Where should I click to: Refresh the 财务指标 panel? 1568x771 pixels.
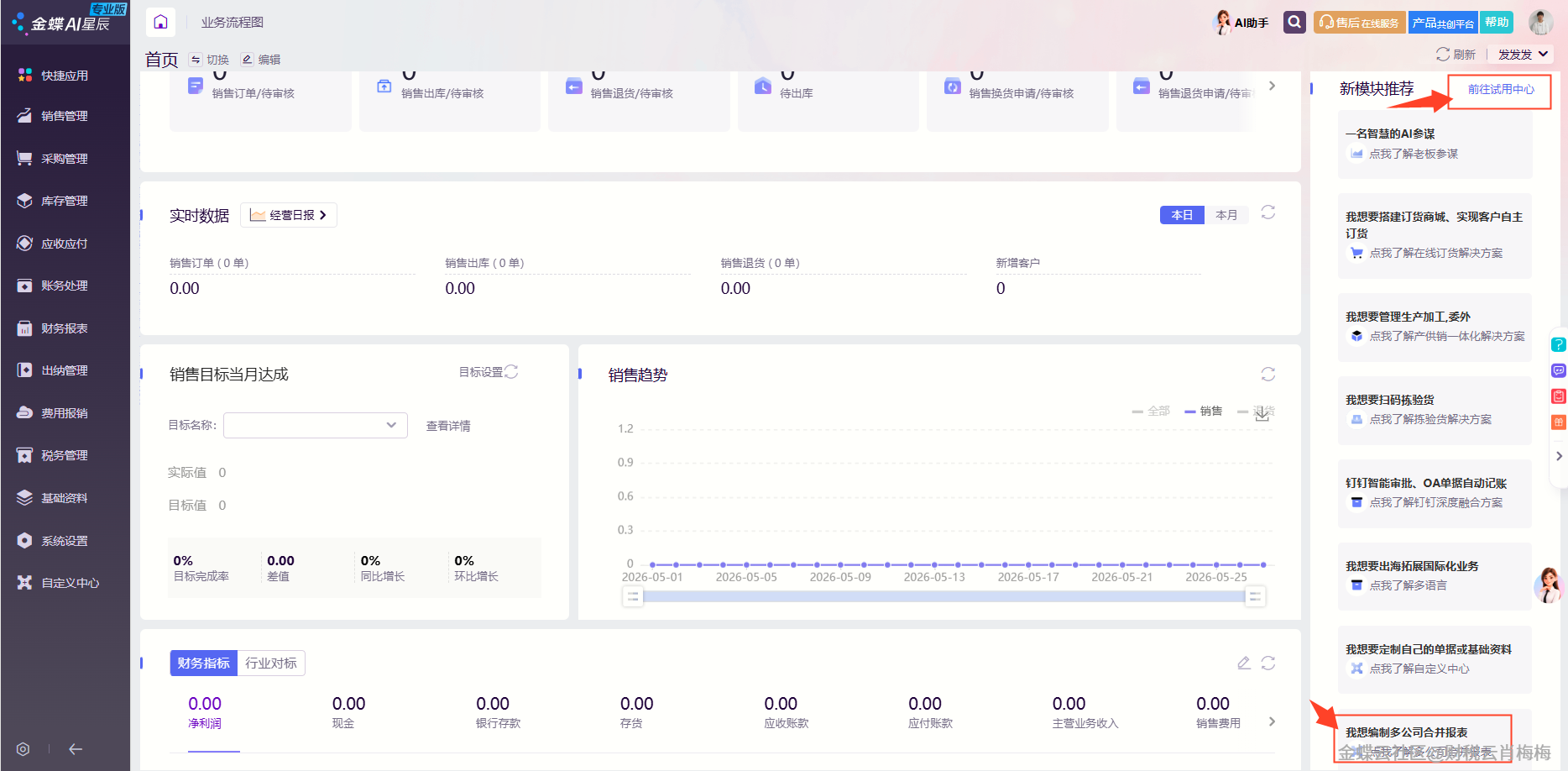point(1268,663)
